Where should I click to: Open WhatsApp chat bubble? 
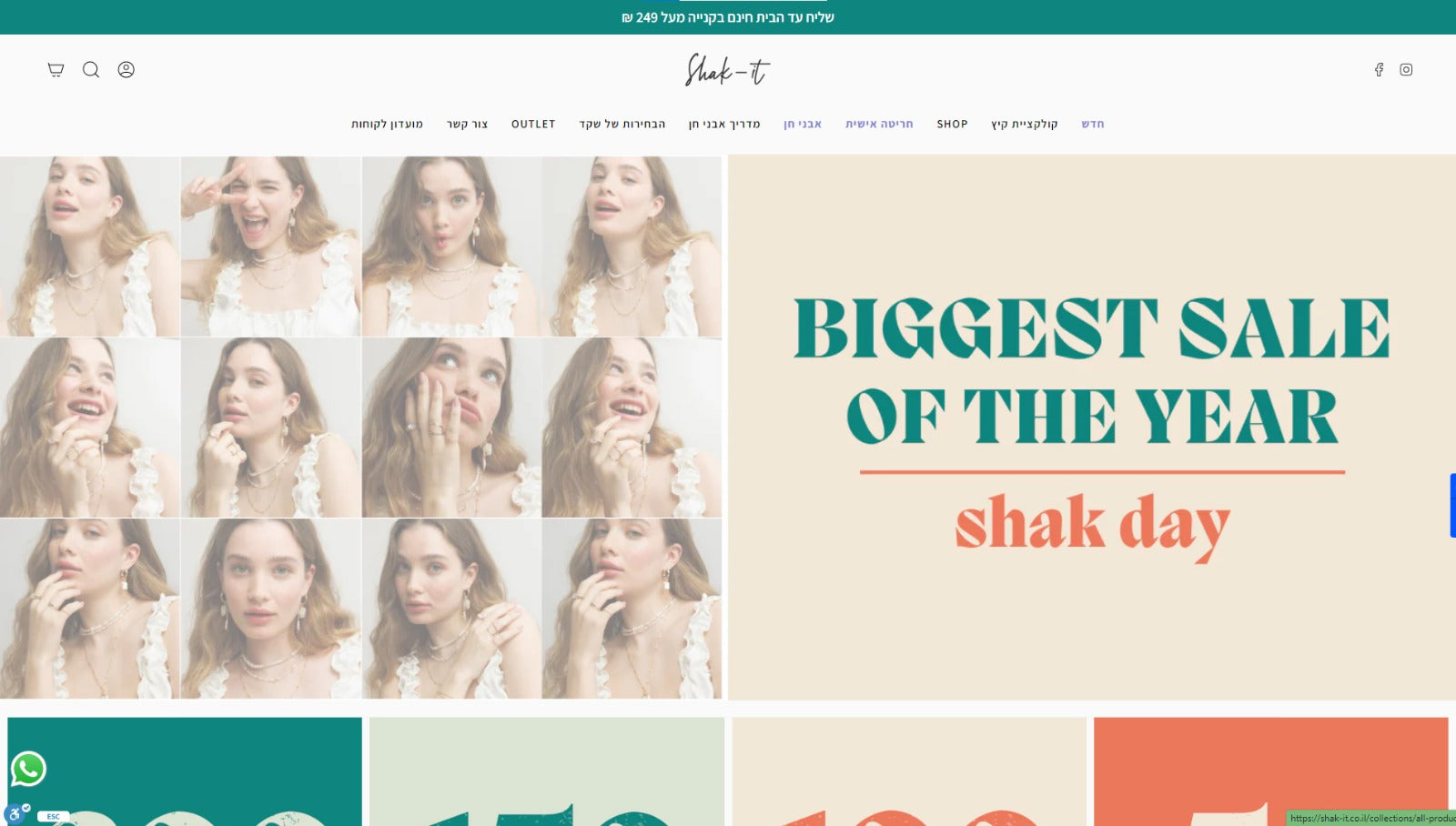(28, 769)
